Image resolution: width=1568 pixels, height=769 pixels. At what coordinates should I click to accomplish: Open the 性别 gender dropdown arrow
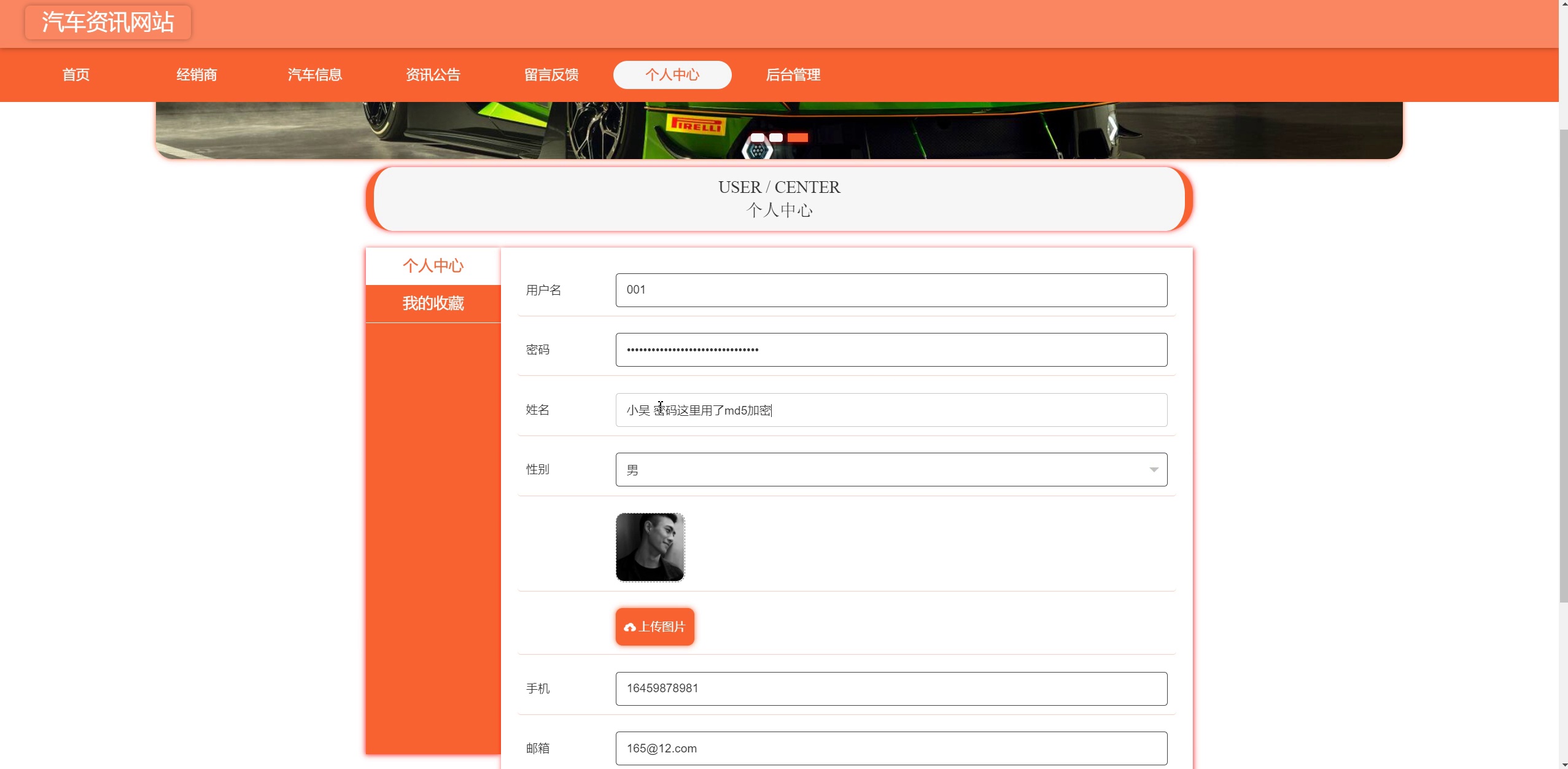(1154, 470)
